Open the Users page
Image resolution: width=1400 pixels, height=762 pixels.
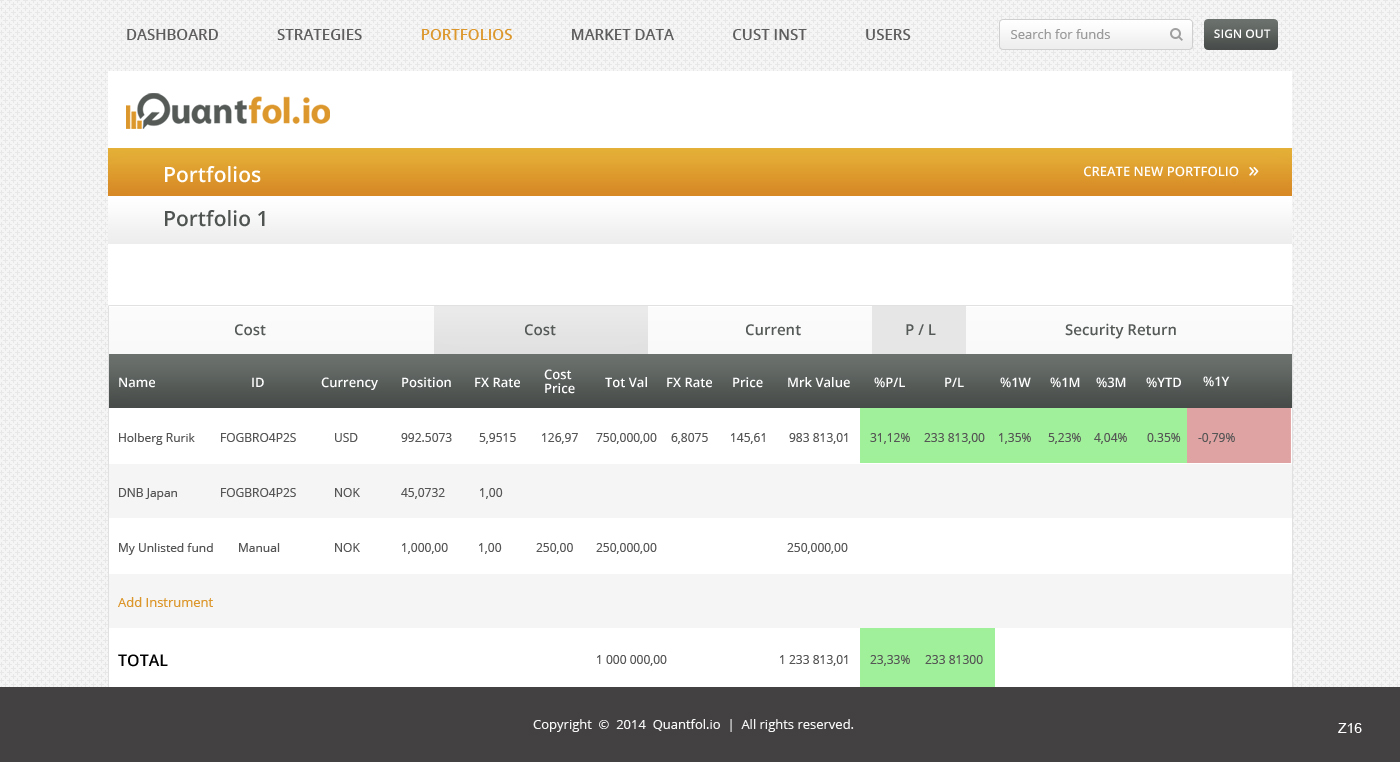tap(887, 35)
